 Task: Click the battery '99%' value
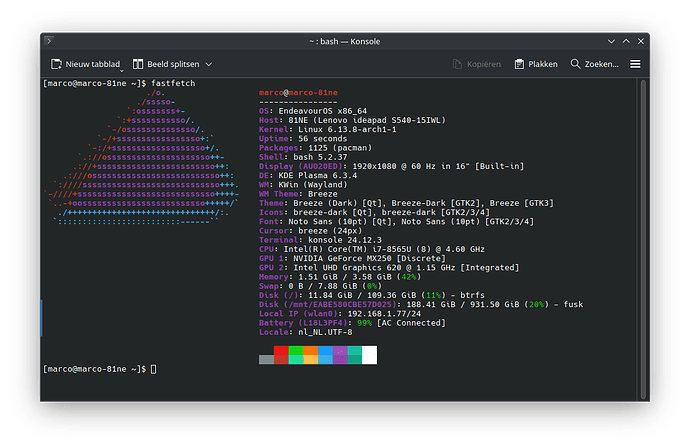pyautogui.click(x=364, y=323)
